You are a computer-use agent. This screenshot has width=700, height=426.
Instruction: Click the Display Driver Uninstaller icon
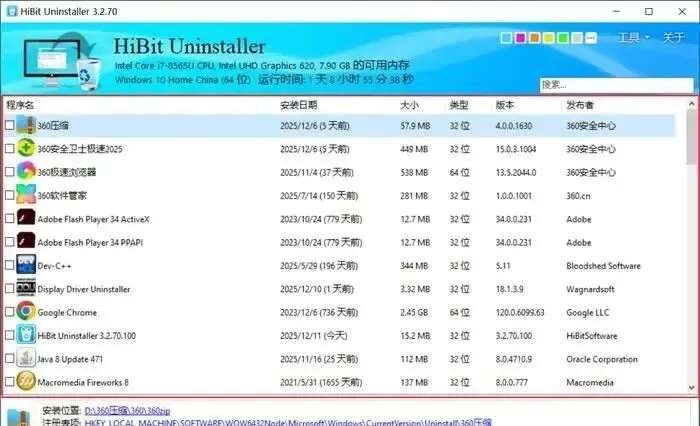click(26, 288)
